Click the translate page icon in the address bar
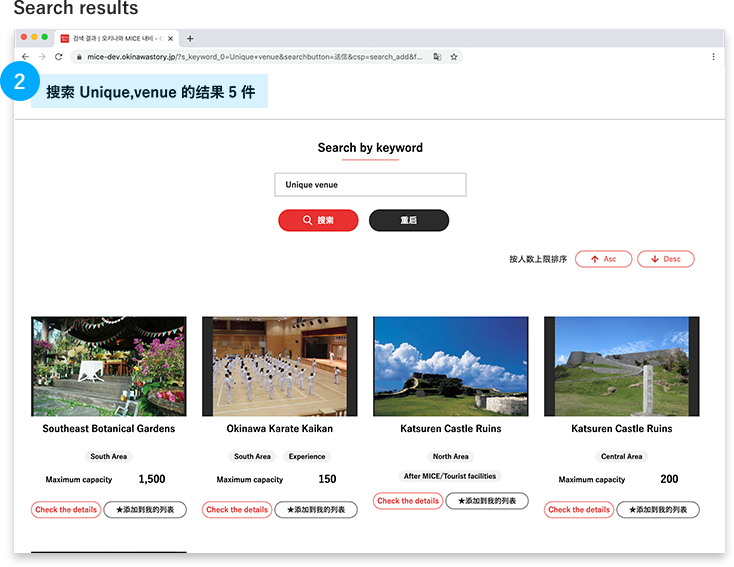734x567 pixels. click(437, 57)
